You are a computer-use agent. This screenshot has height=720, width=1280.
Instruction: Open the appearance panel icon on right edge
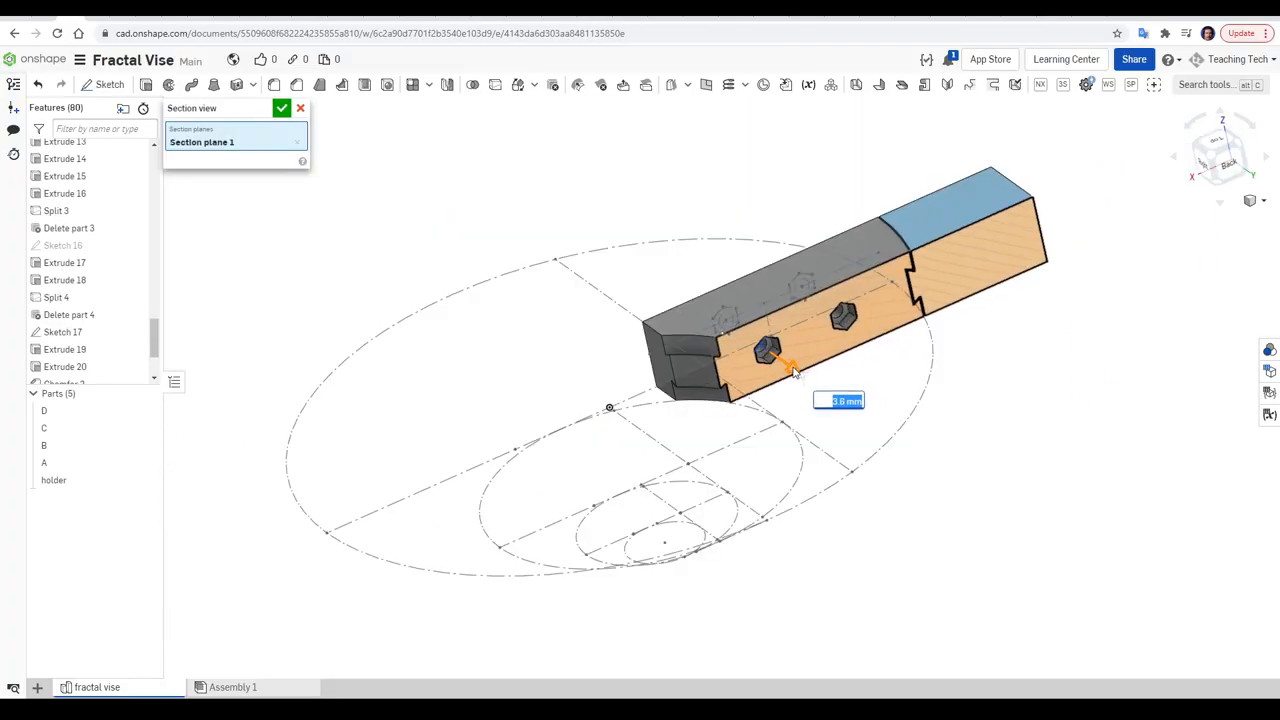coord(1269,350)
